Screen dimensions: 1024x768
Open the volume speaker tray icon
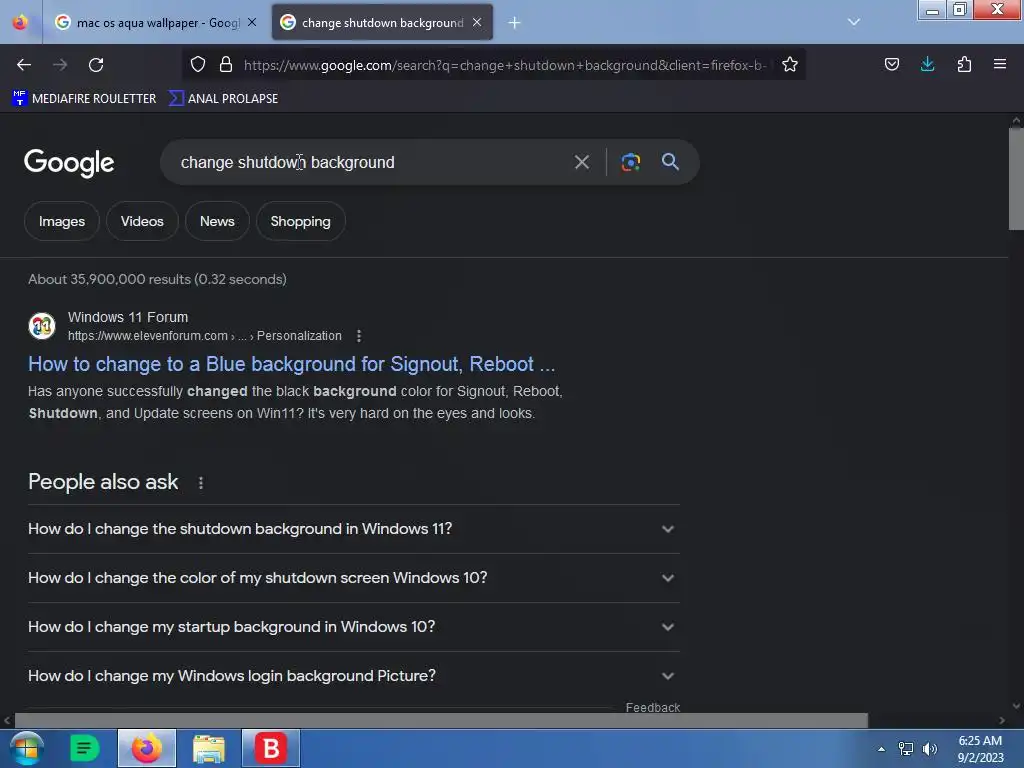[x=930, y=749]
